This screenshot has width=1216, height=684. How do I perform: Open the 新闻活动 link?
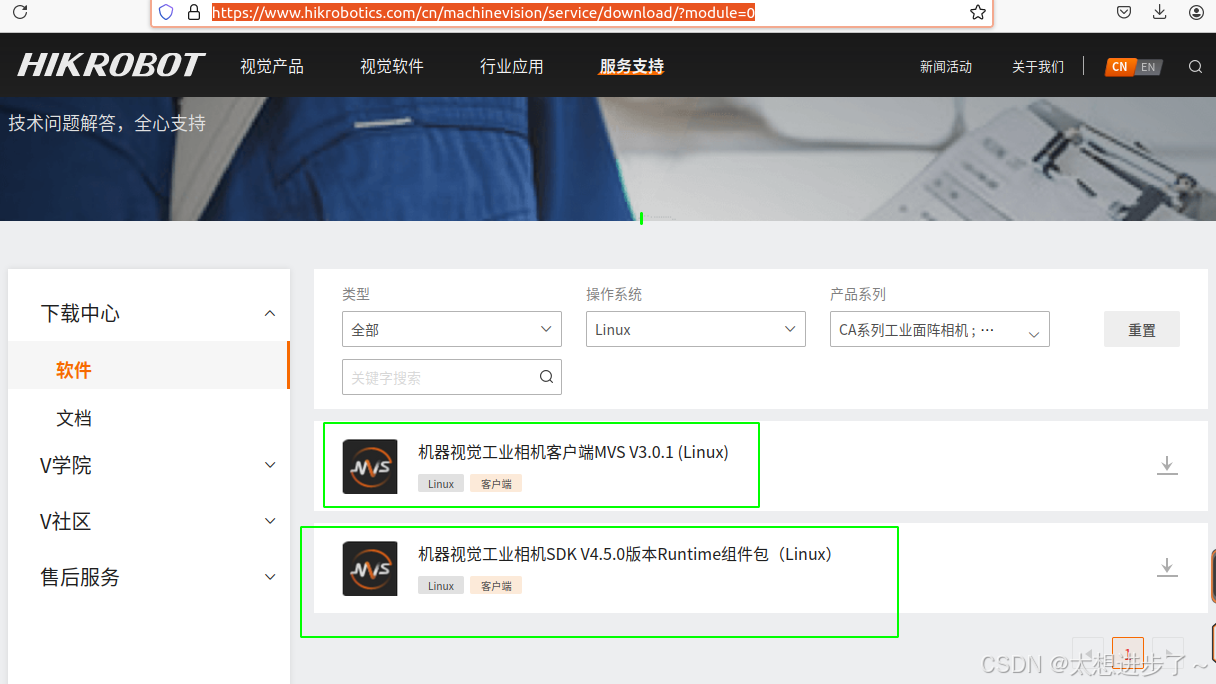pyautogui.click(x=946, y=67)
